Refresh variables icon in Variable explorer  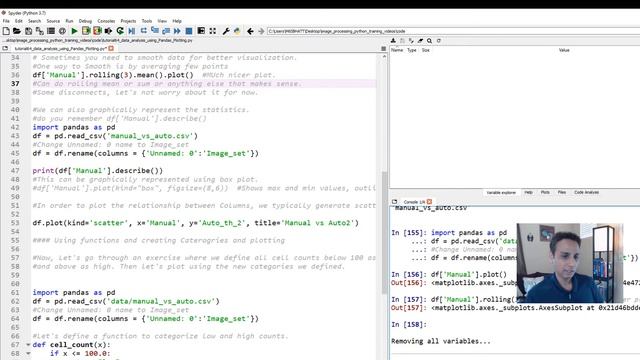click(x=439, y=41)
